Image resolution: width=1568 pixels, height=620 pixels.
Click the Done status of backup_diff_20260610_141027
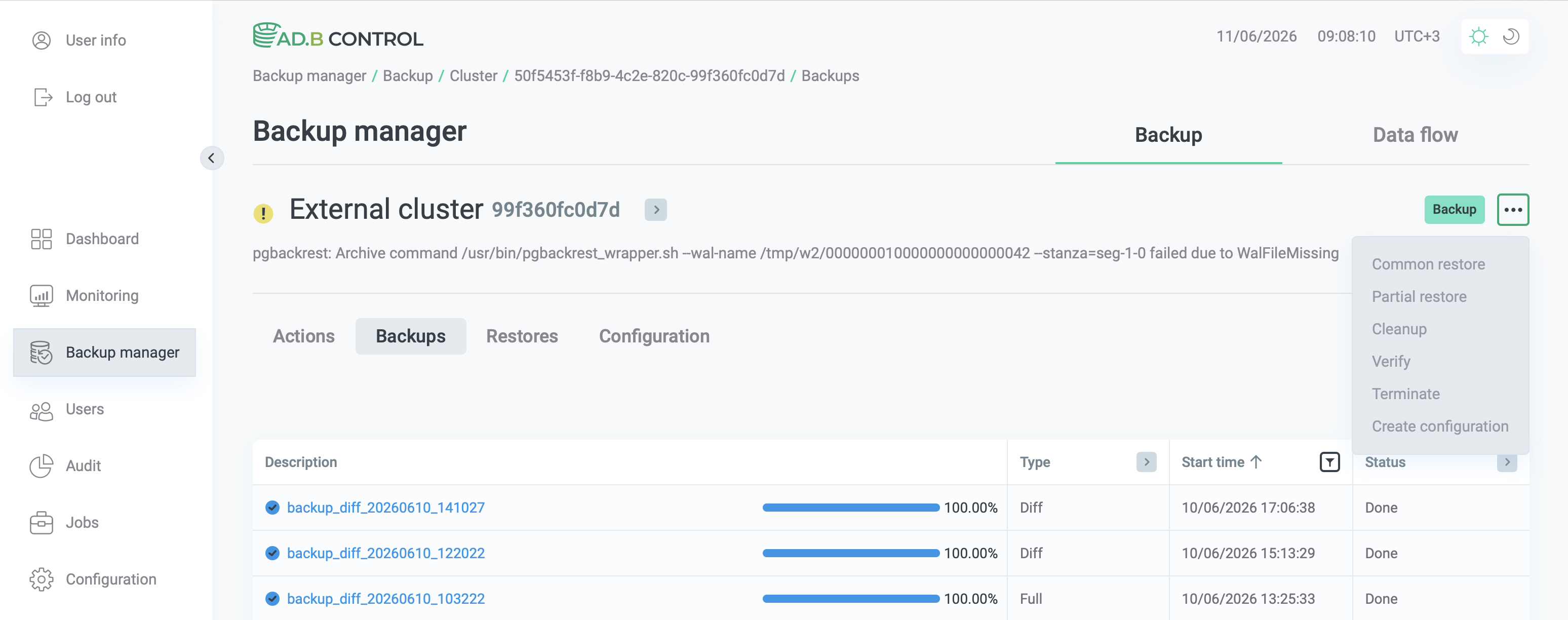coord(1381,508)
